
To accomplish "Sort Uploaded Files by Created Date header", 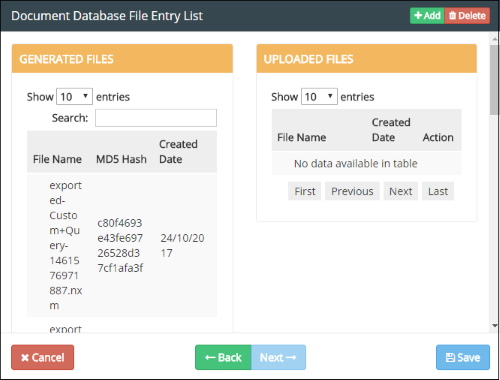I will [391, 130].
